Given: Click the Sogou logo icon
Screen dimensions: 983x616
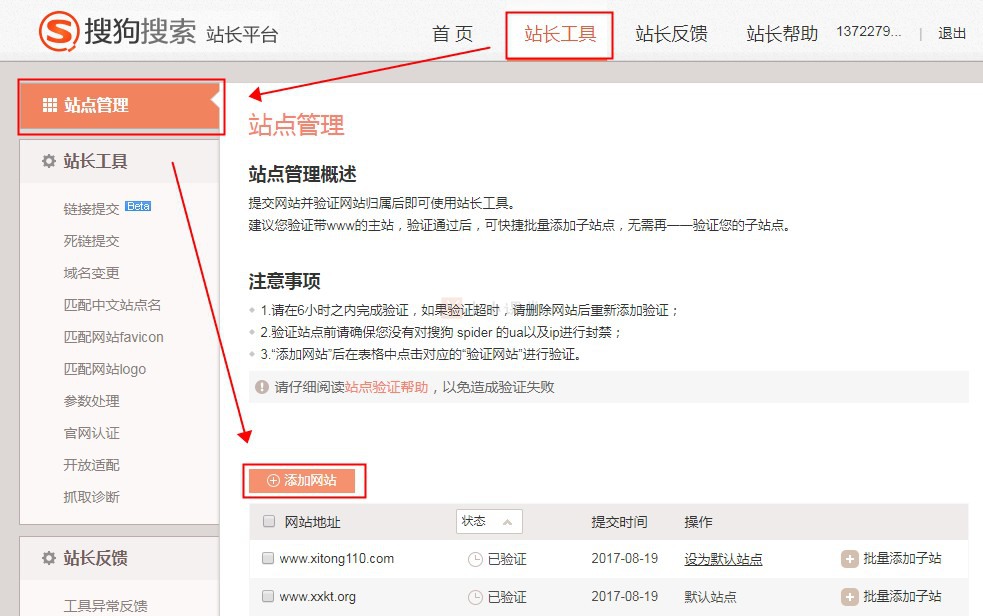Looking at the screenshot, I should [59, 31].
